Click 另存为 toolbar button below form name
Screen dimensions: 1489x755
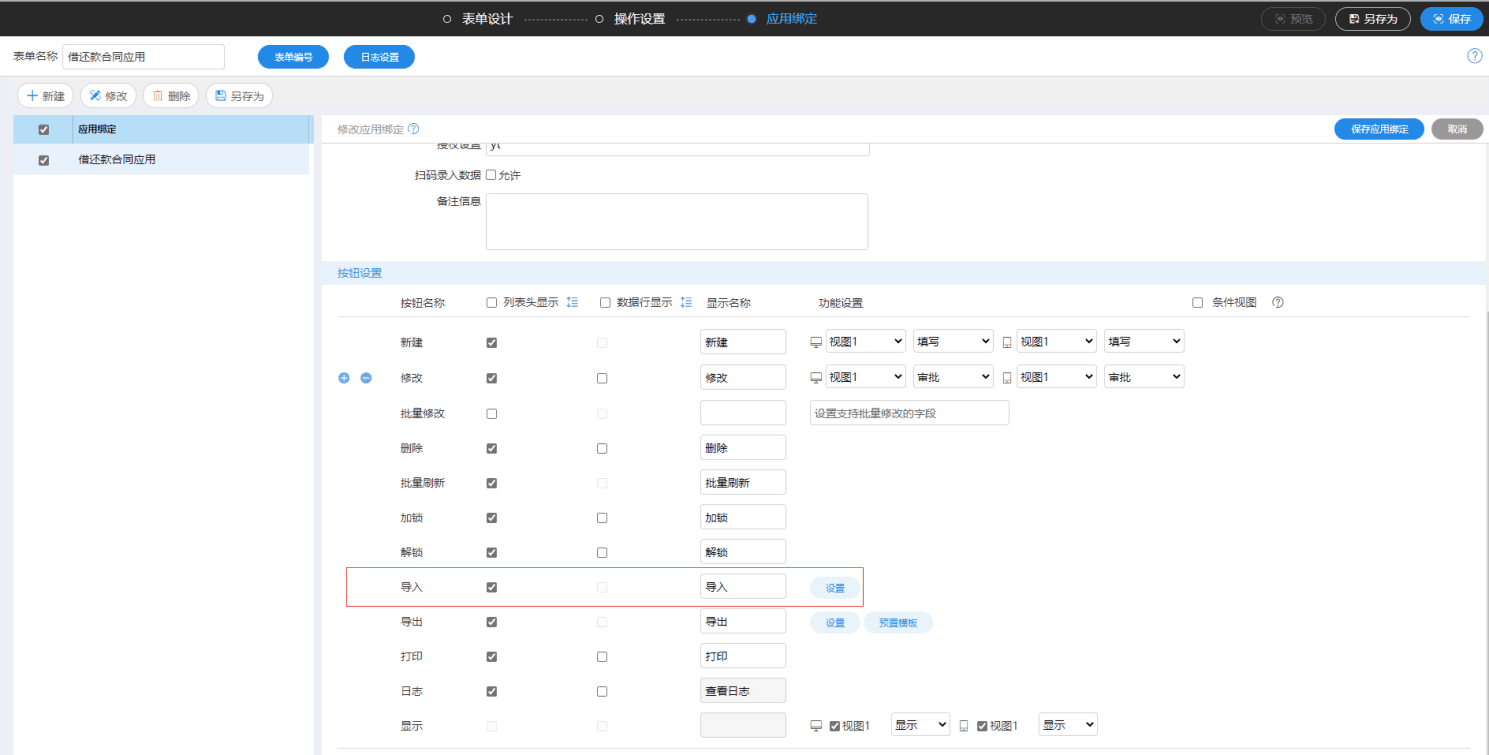tap(240, 96)
